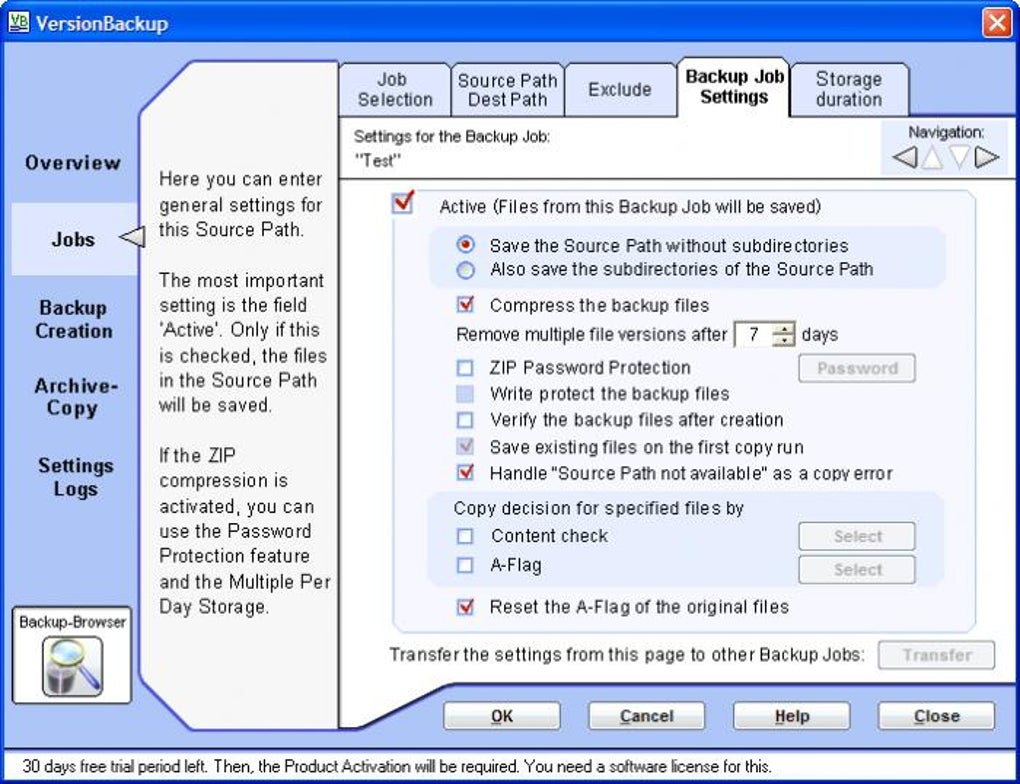Toggle Compress the backup files
Viewport: 1020px width, 784px height.
click(465, 304)
